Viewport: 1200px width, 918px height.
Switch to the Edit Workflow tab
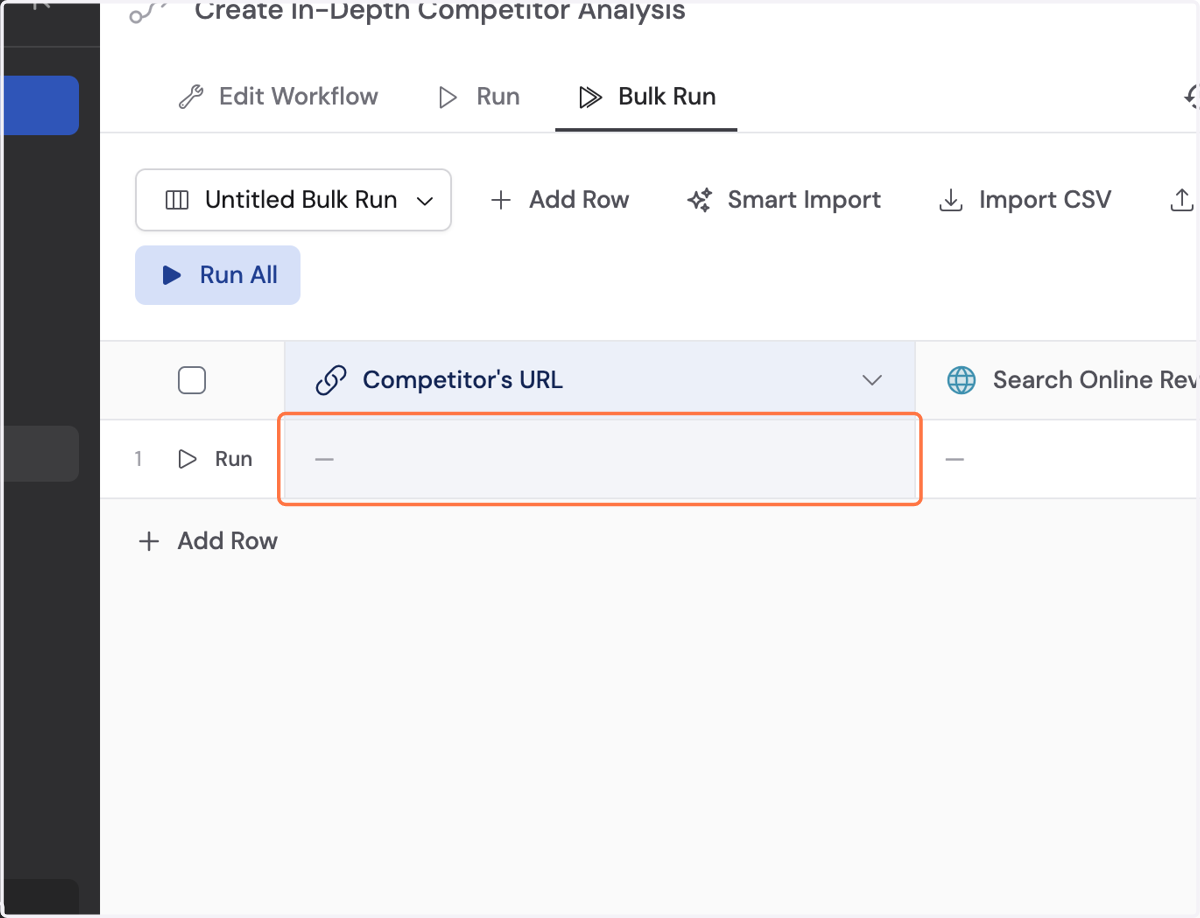[278, 97]
